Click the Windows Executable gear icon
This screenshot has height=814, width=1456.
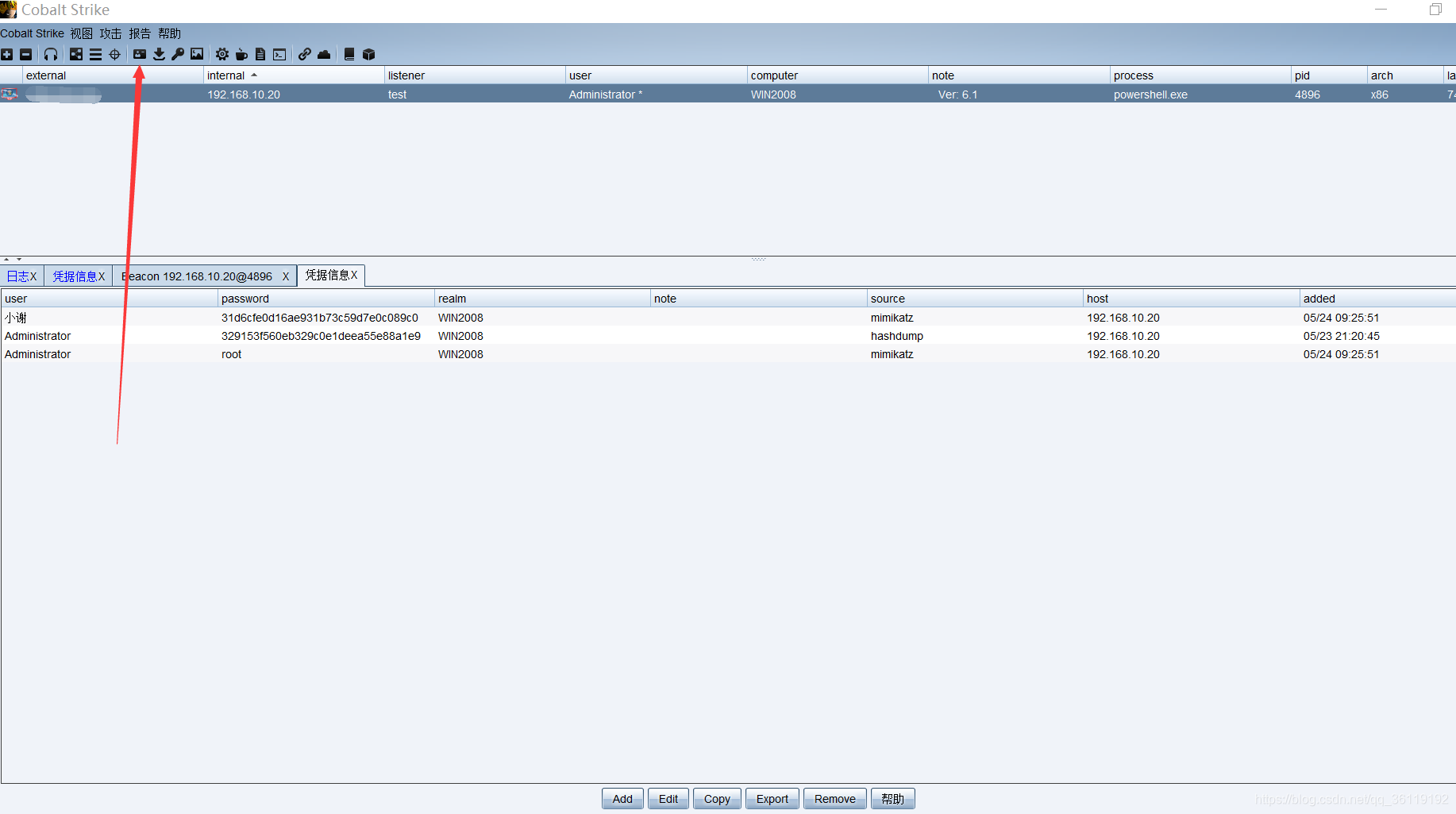[x=222, y=54]
